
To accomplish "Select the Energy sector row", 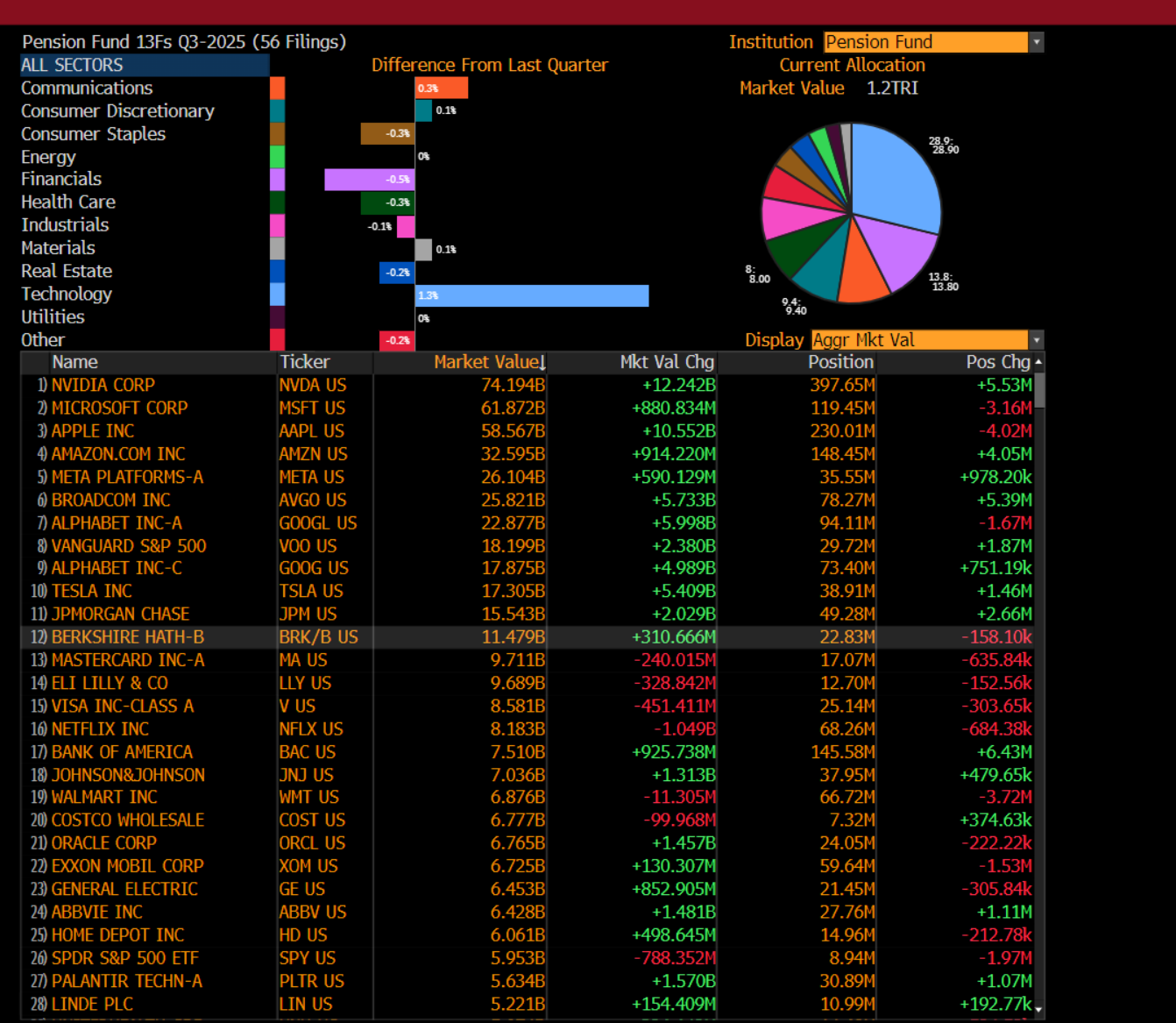I will pos(49,157).
